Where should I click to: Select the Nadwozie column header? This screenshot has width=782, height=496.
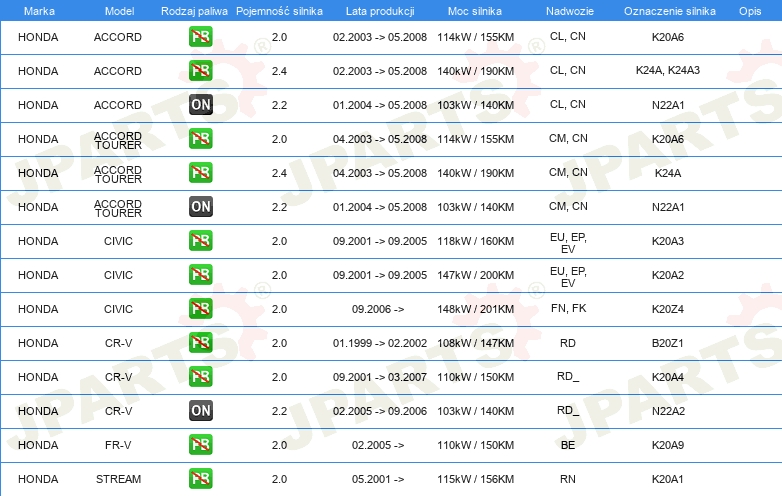tap(568, 10)
